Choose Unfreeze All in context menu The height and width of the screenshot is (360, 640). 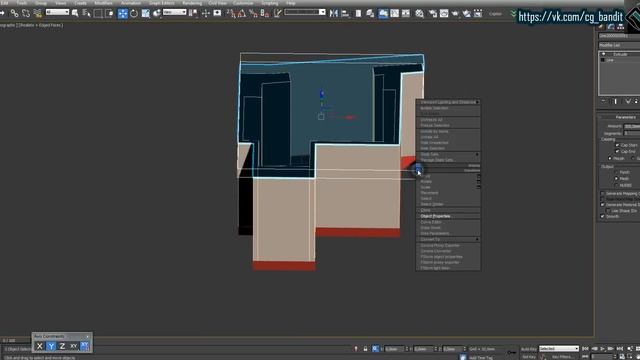[448, 120]
